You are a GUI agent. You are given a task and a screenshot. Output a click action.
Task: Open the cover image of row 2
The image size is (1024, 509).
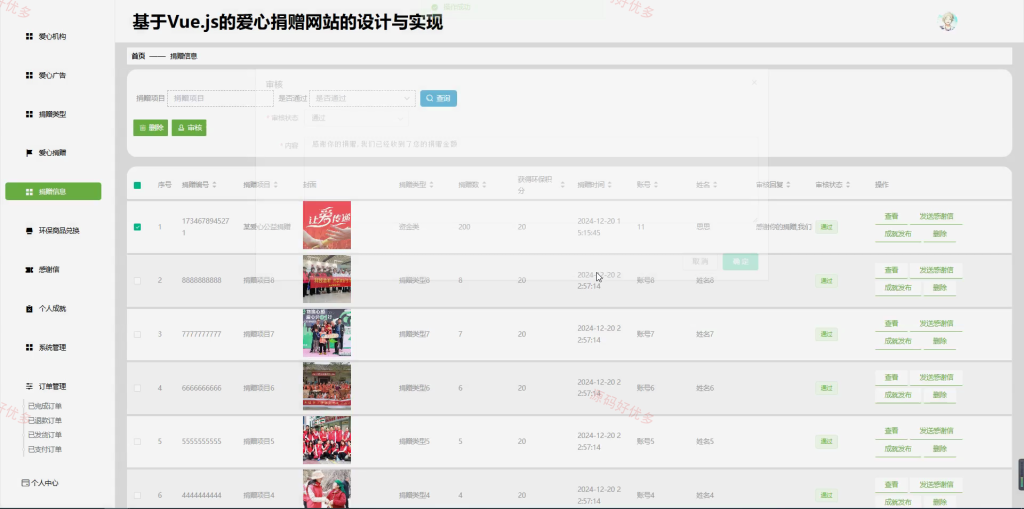point(327,279)
